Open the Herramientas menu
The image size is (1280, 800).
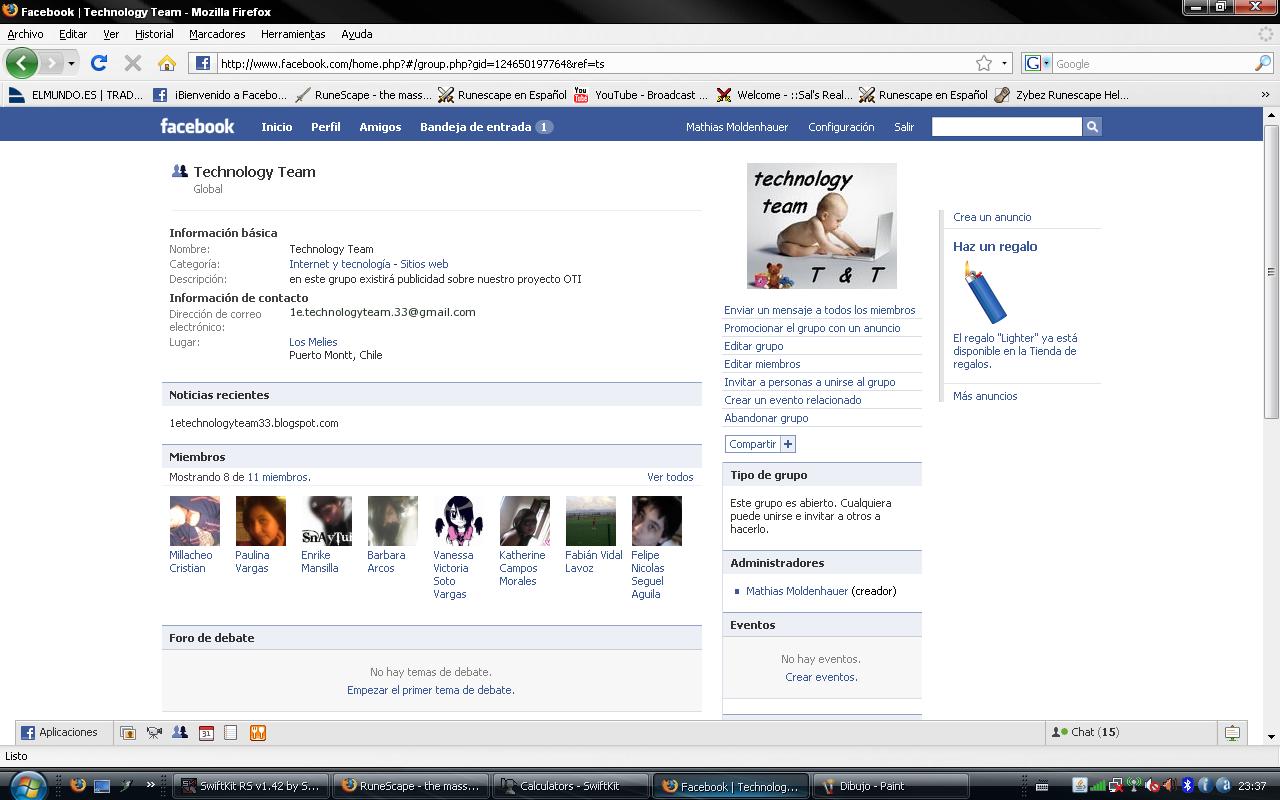pyautogui.click(x=293, y=34)
